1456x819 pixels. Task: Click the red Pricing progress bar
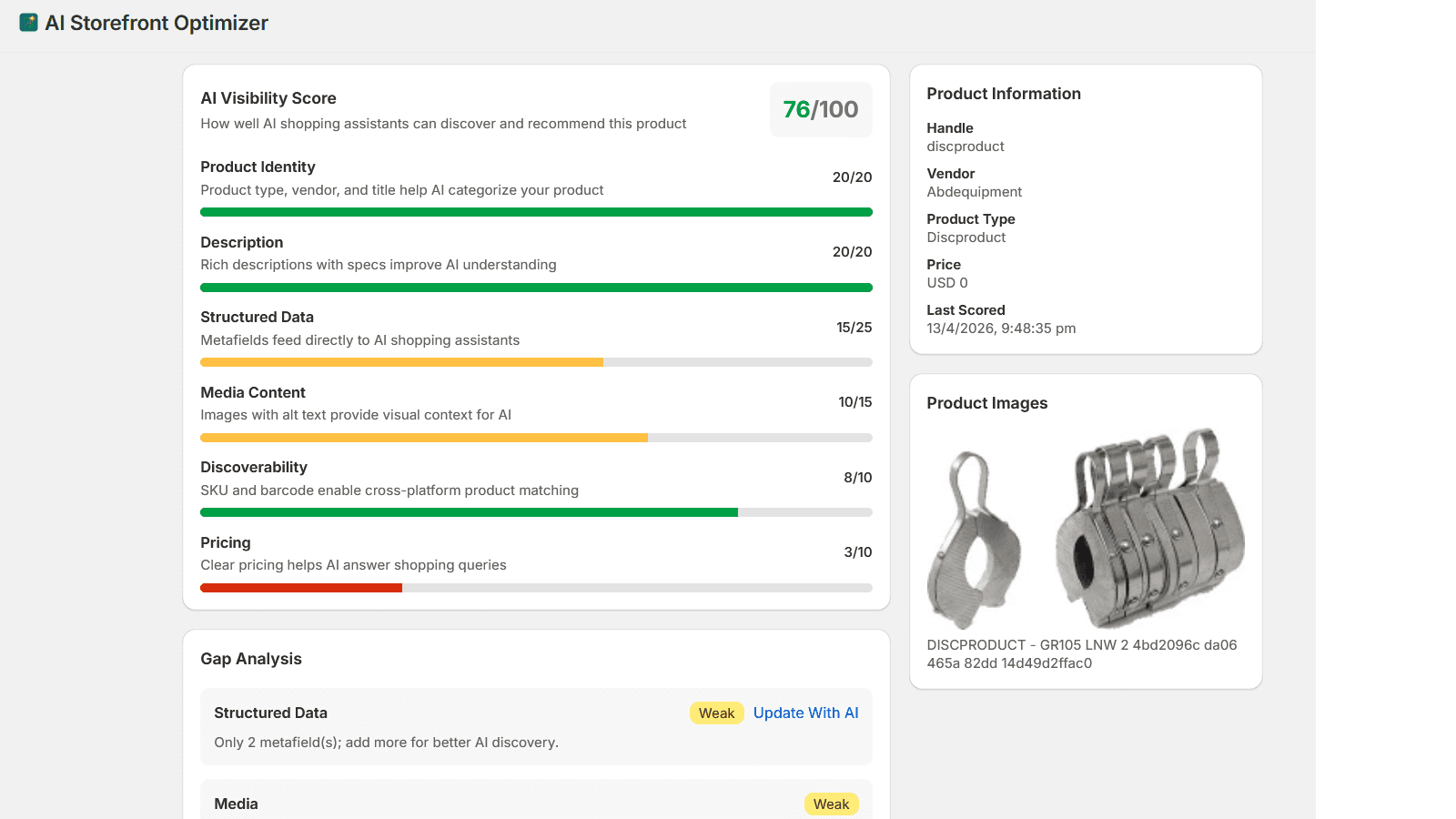(x=536, y=588)
